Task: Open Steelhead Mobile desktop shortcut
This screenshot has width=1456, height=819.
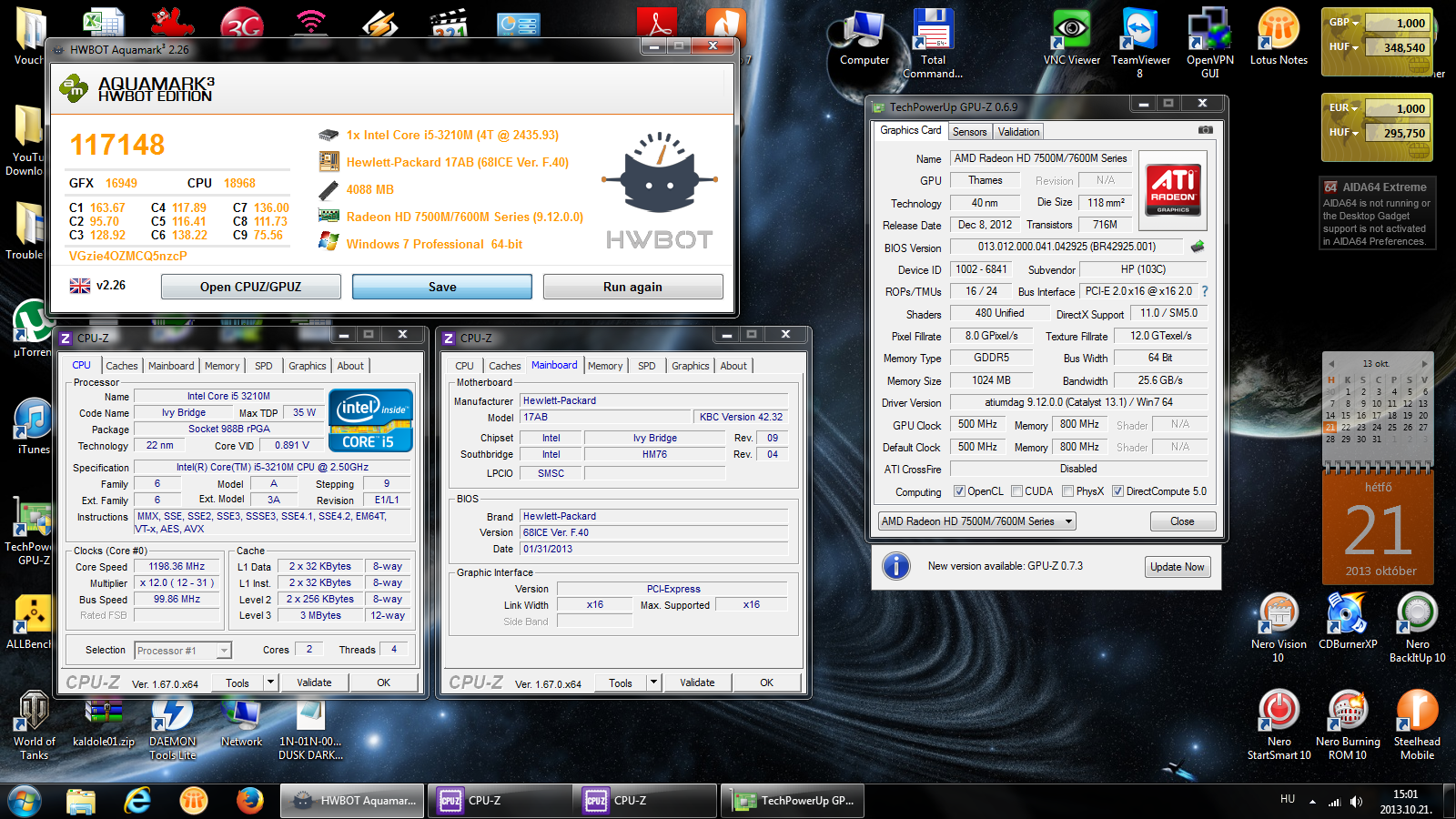Action: coord(1417,725)
